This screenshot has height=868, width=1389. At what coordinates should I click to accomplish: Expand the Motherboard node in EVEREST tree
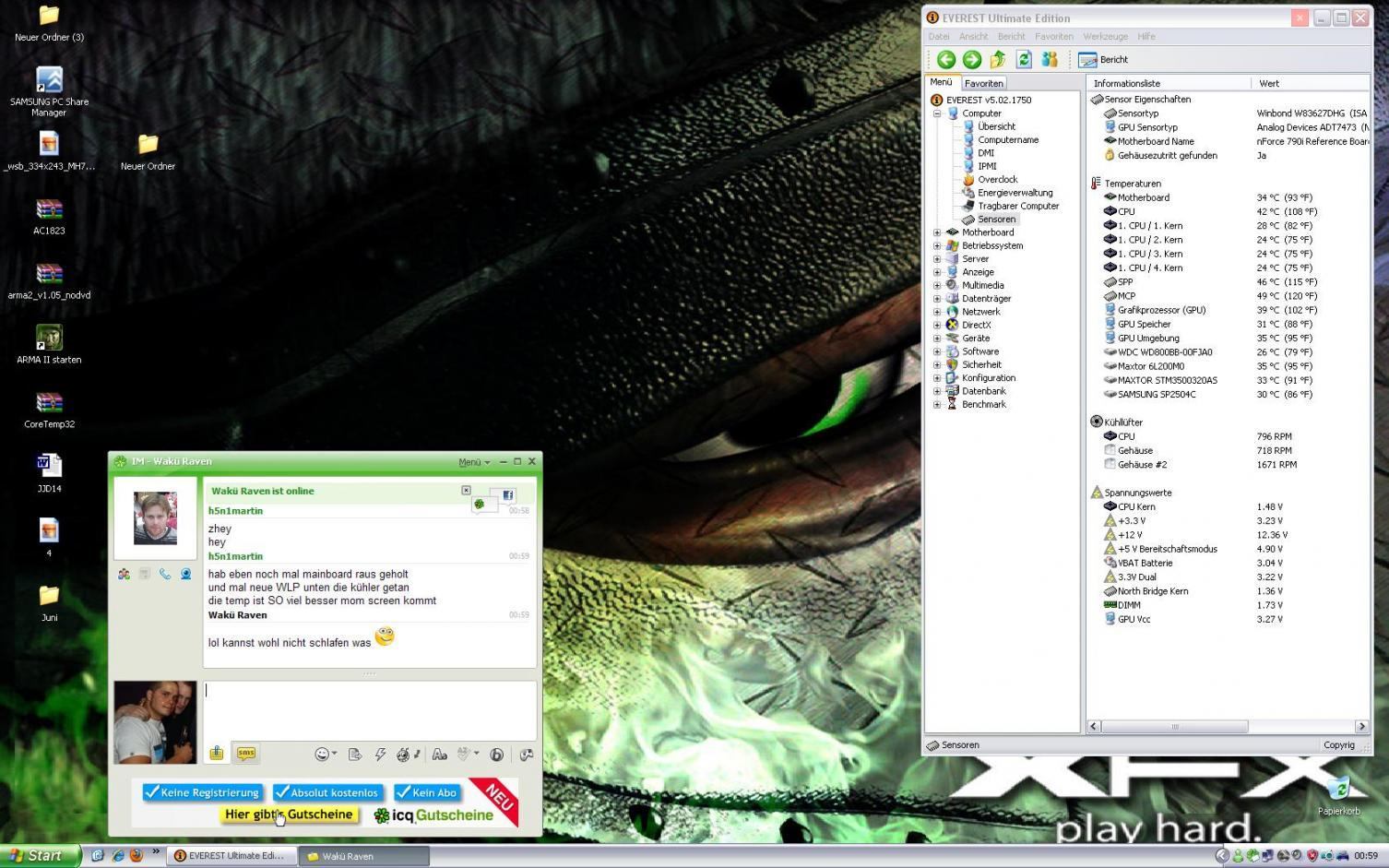tap(937, 232)
